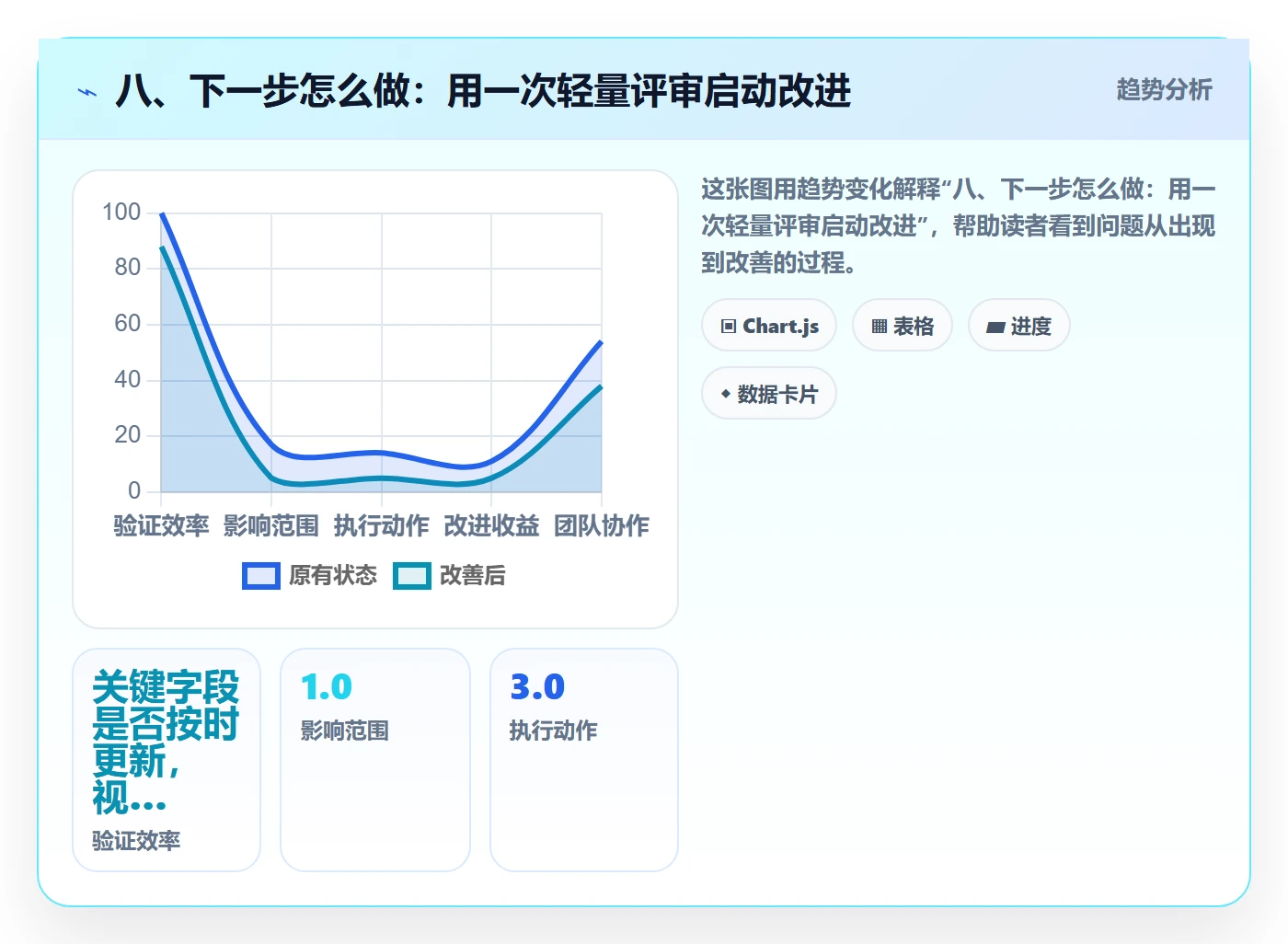
Task: Click the 40 y-axis tick value
Action: pyautogui.click(x=128, y=379)
